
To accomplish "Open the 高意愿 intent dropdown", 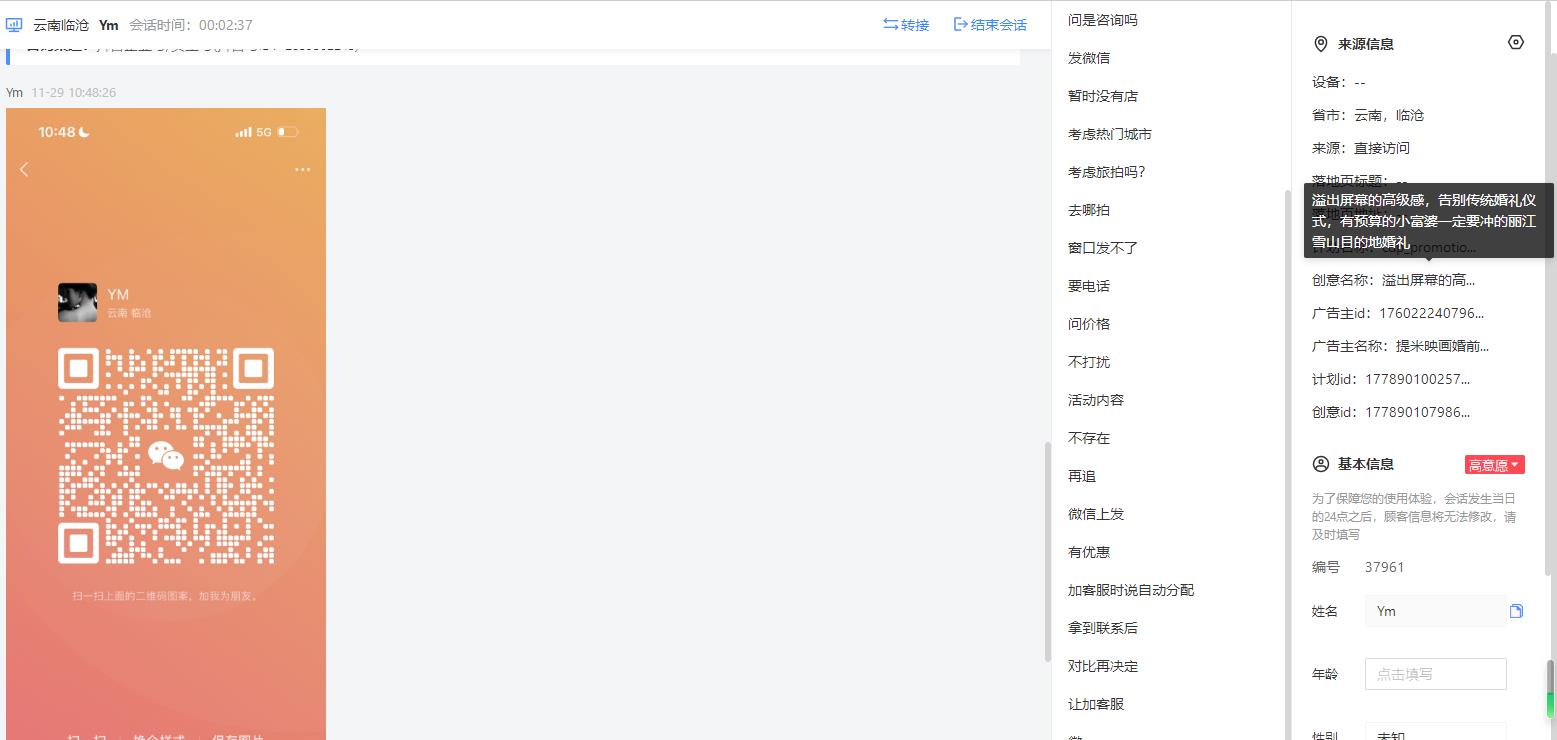I will click(x=1494, y=465).
